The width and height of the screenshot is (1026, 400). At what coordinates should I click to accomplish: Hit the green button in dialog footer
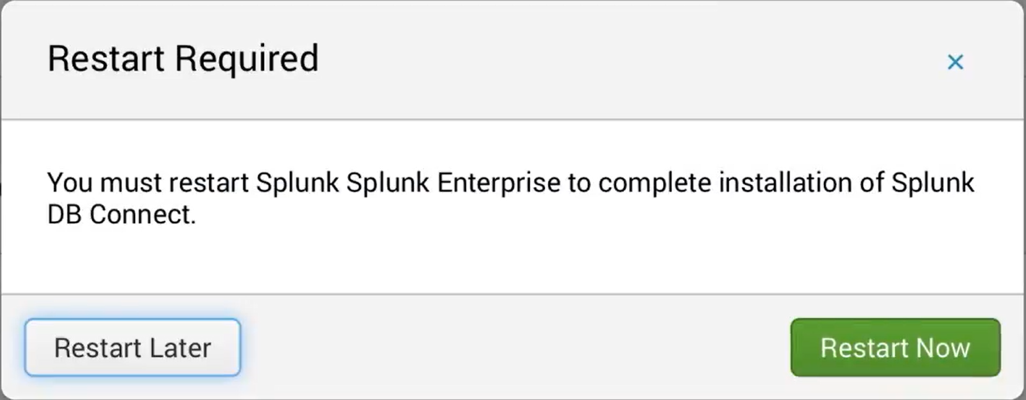pyautogui.click(x=895, y=348)
